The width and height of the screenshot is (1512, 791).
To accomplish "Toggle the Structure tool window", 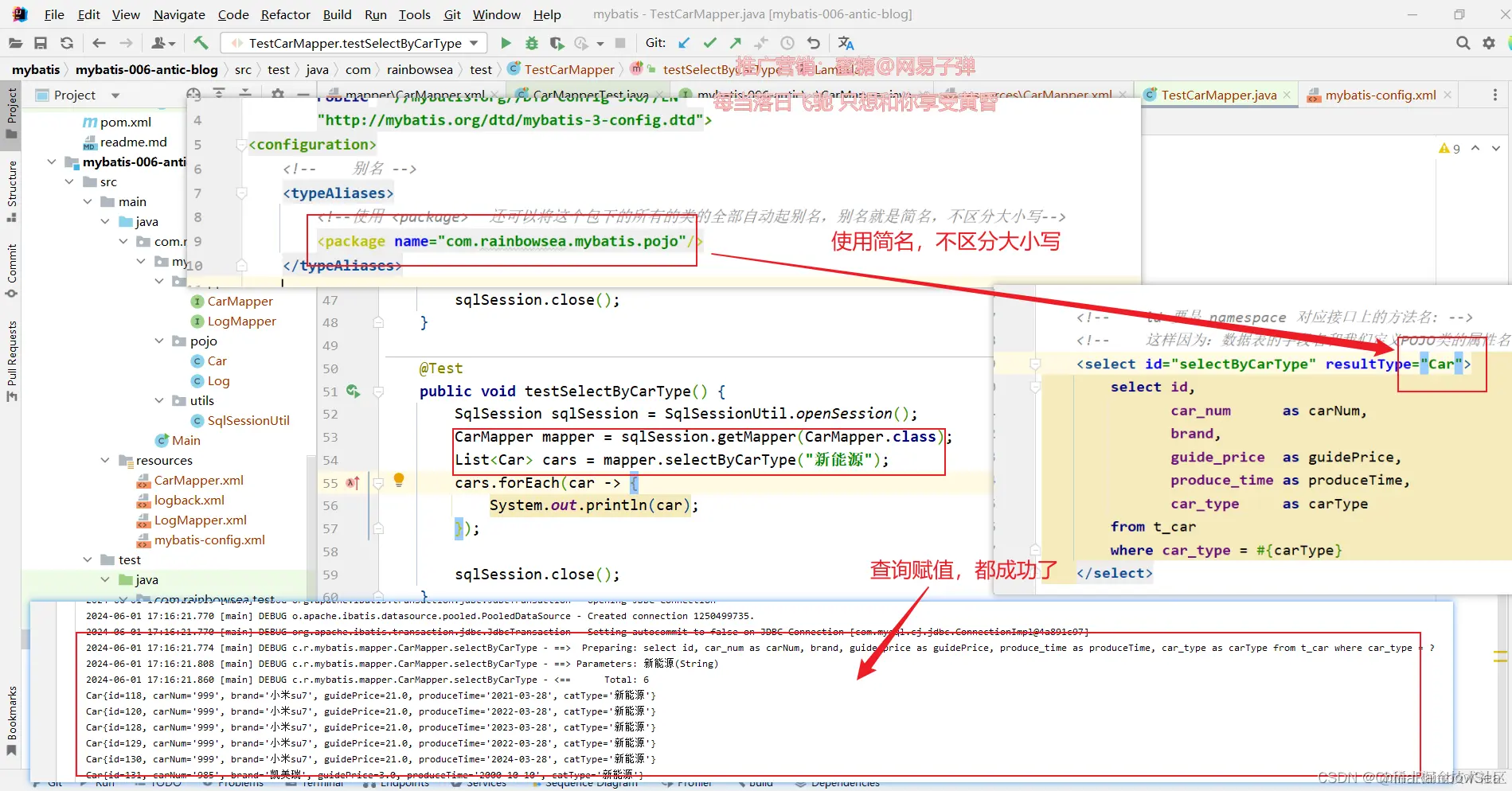I will tap(12, 191).
